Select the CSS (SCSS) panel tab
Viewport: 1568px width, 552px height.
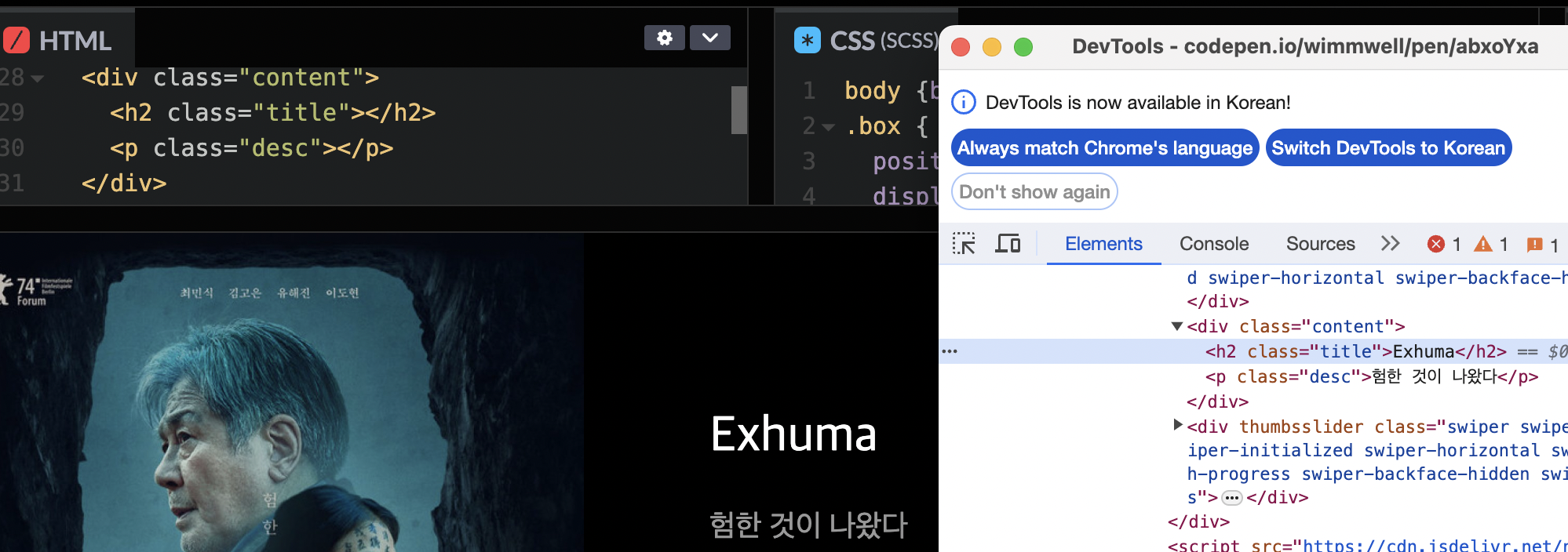866,40
